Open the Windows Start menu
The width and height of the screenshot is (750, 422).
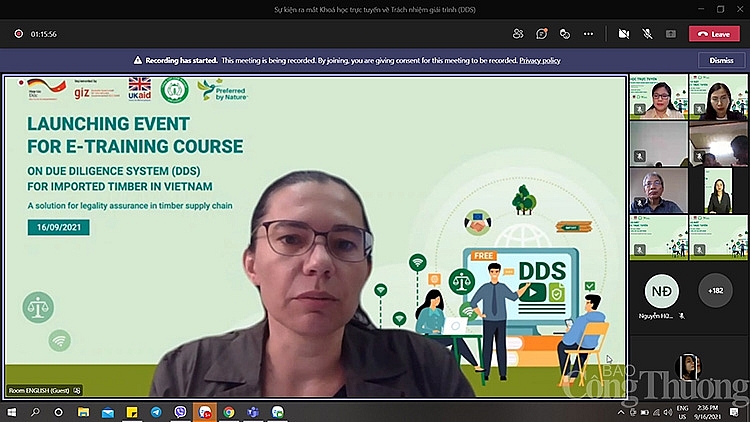tap(12, 412)
